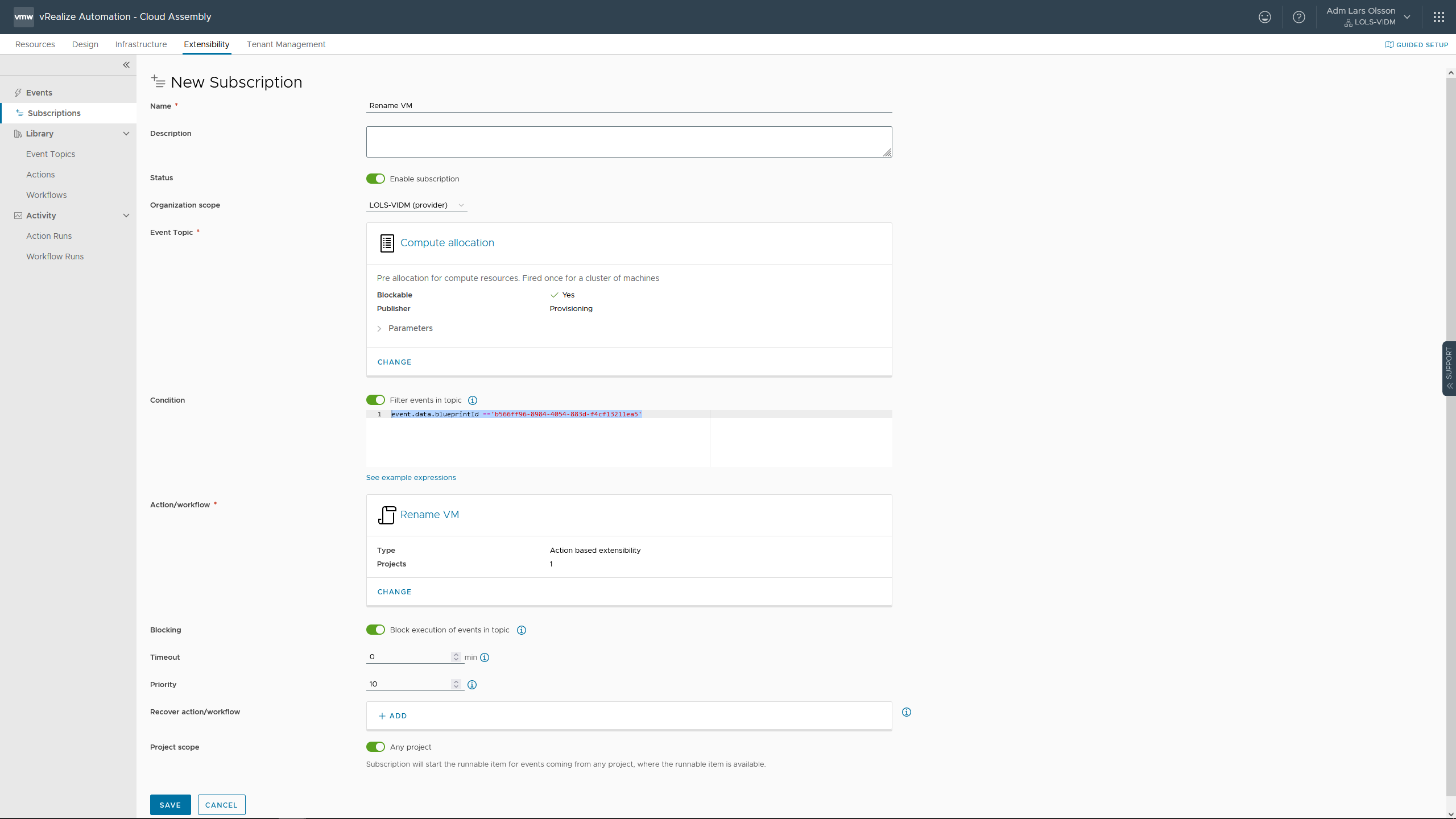The image size is (1456, 819).
Task: Open the Support side panel tab
Action: [x=1449, y=368]
